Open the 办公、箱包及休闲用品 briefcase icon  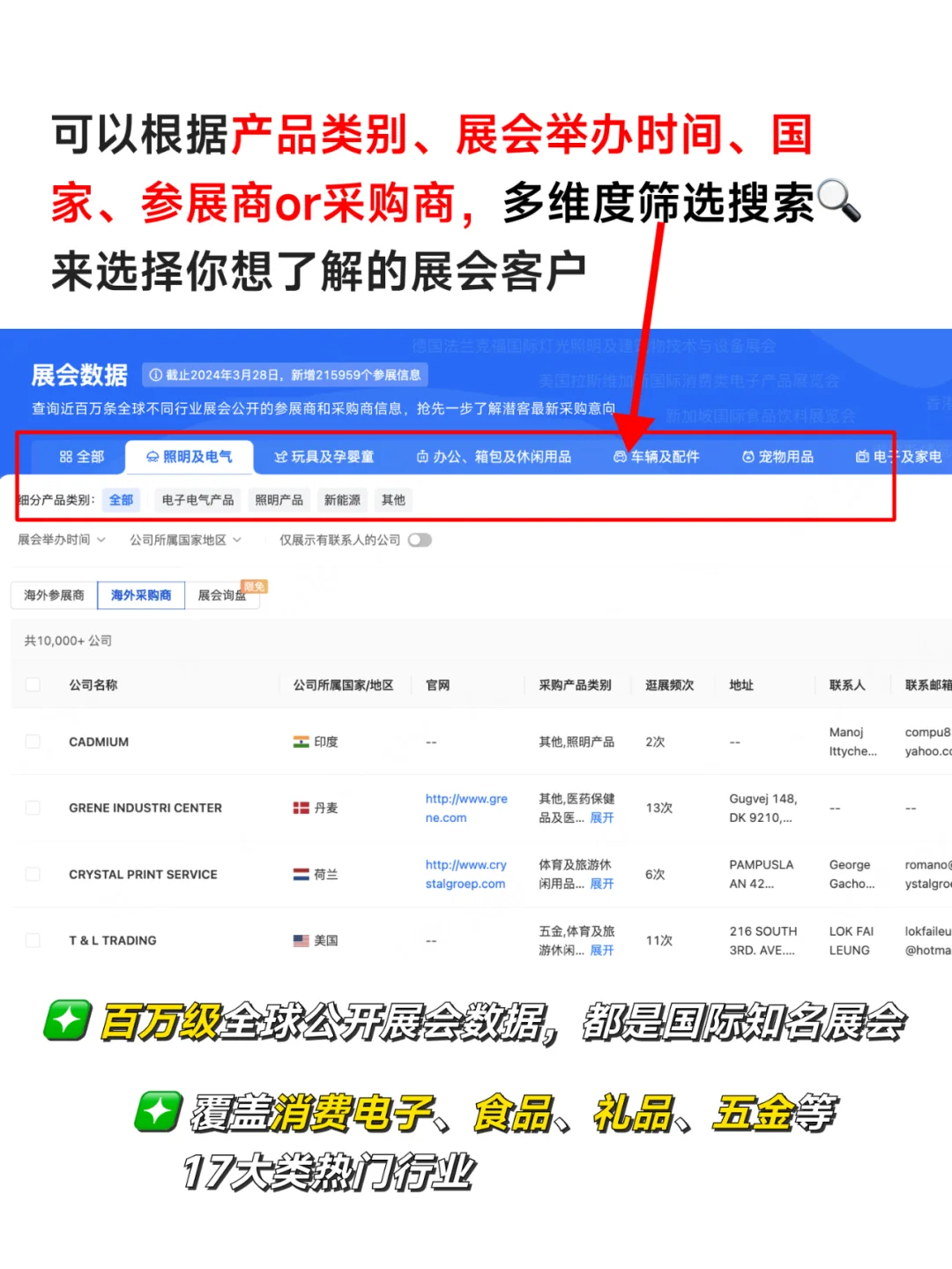point(420,457)
